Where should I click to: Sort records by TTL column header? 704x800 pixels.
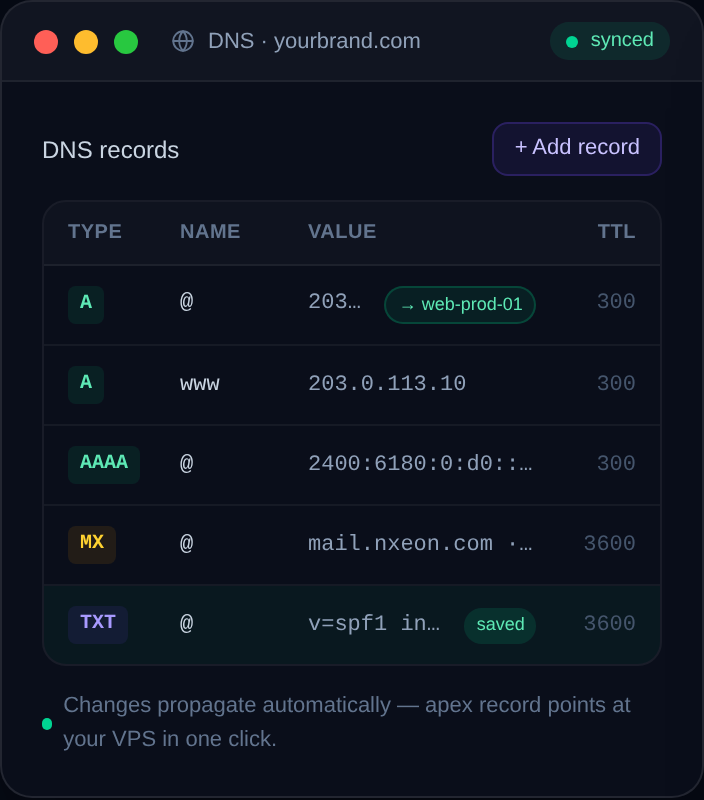click(x=616, y=232)
